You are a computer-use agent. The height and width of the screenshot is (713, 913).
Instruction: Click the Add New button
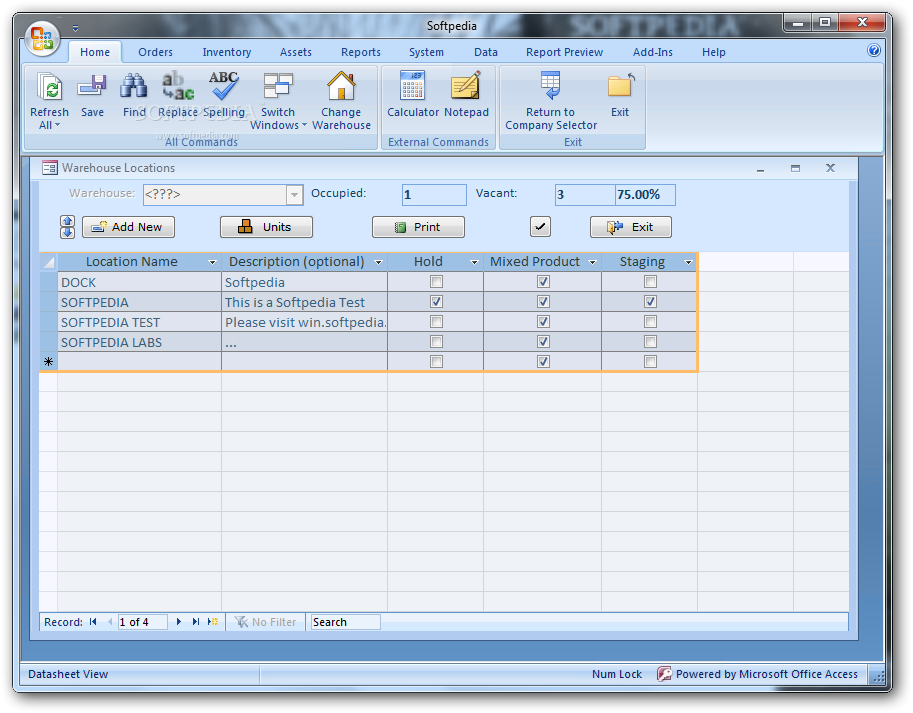click(x=128, y=227)
